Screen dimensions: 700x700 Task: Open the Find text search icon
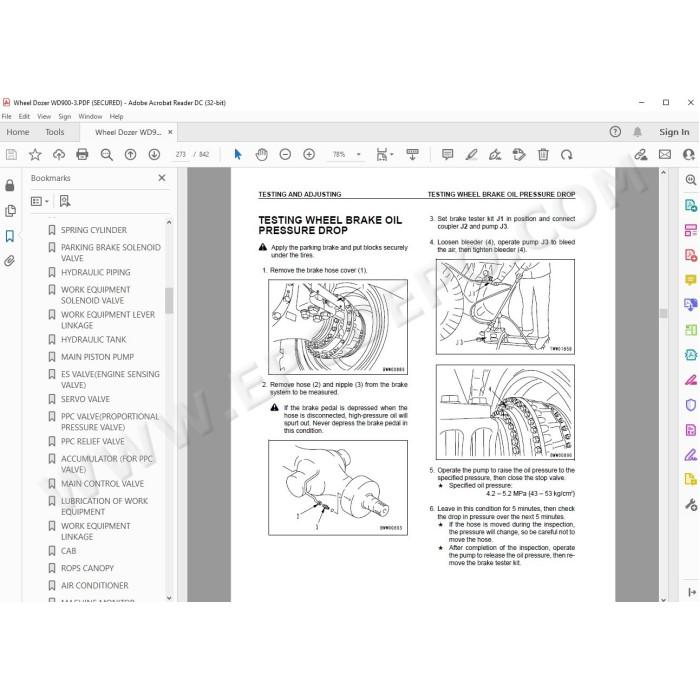click(x=106, y=154)
